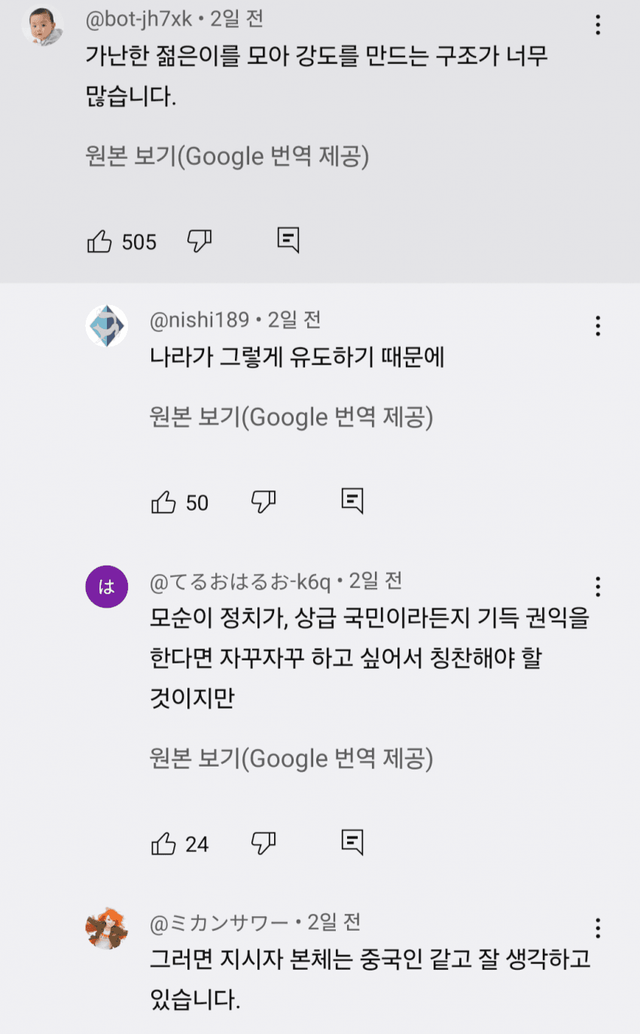Dislike the reply by @nishi189

263,501
